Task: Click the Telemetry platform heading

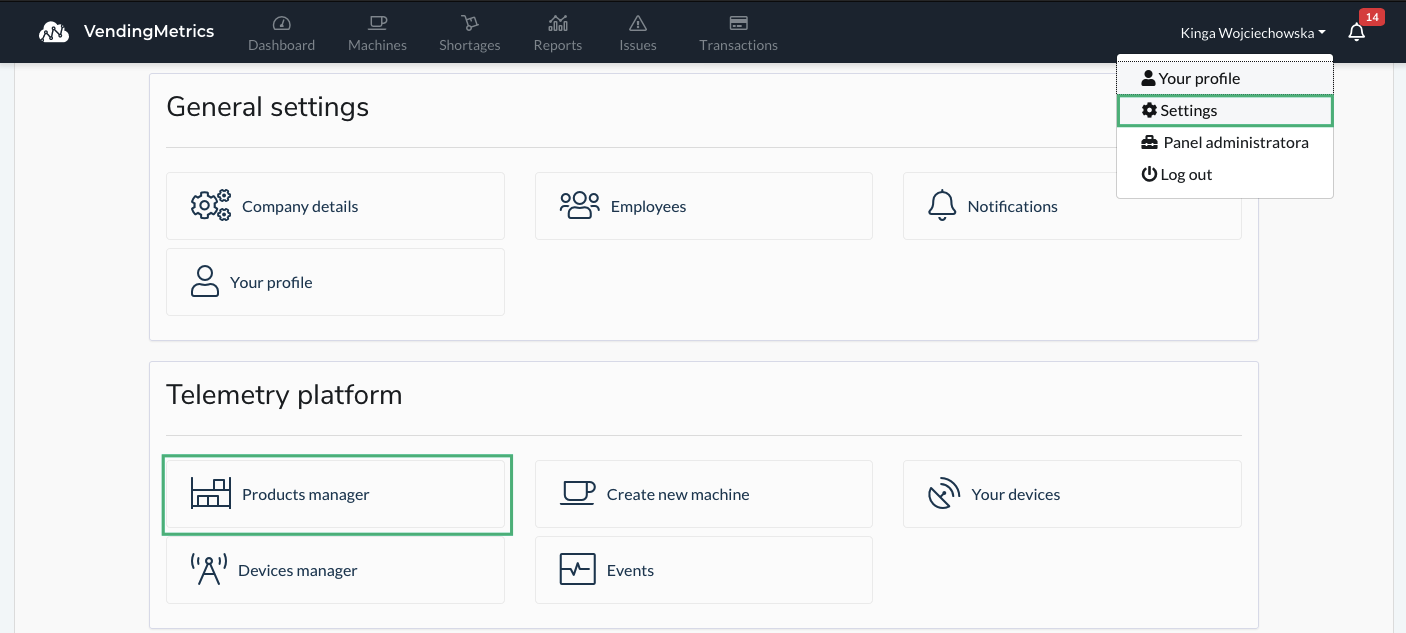Action: click(x=284, y=395)
